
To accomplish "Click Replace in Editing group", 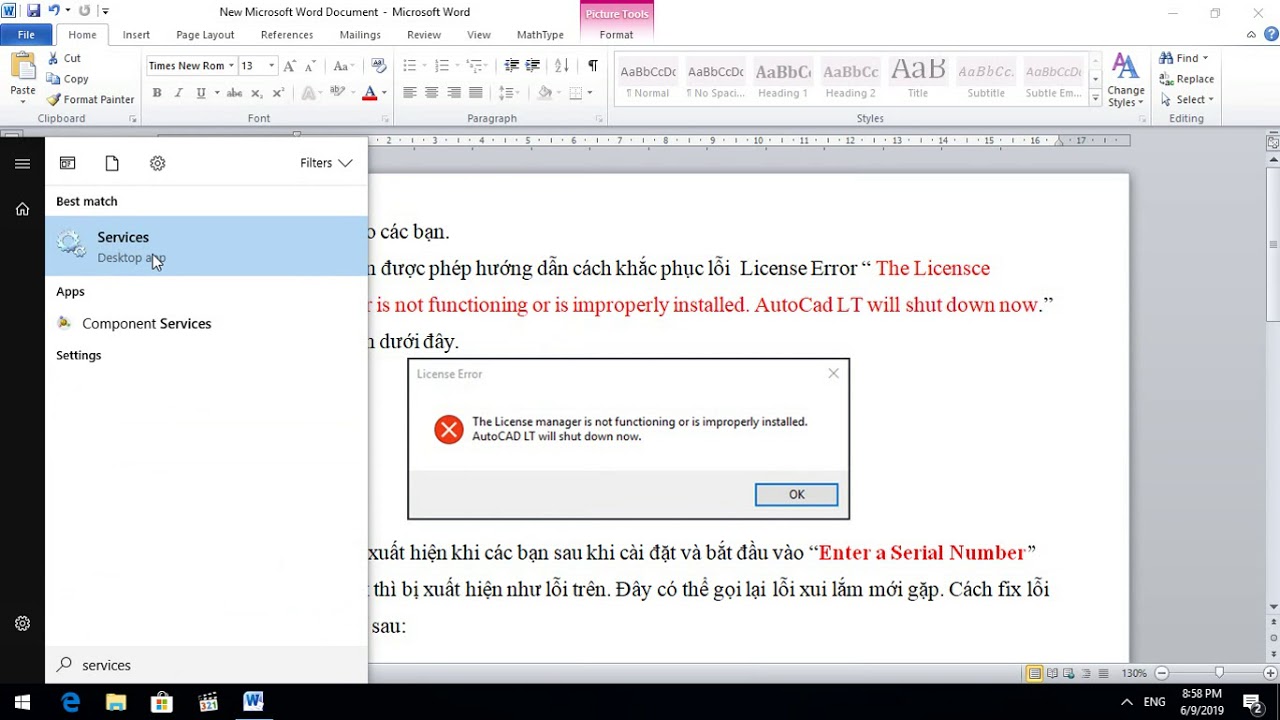I will (1187, 79).
